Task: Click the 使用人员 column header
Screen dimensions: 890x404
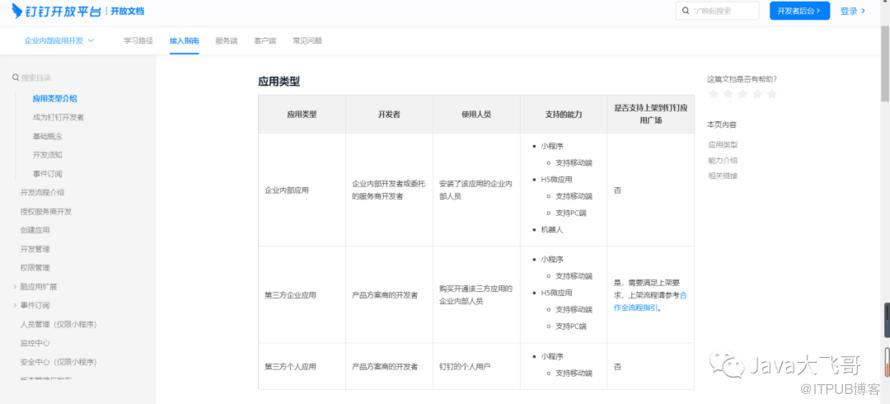Action: (x=476, y=114)
